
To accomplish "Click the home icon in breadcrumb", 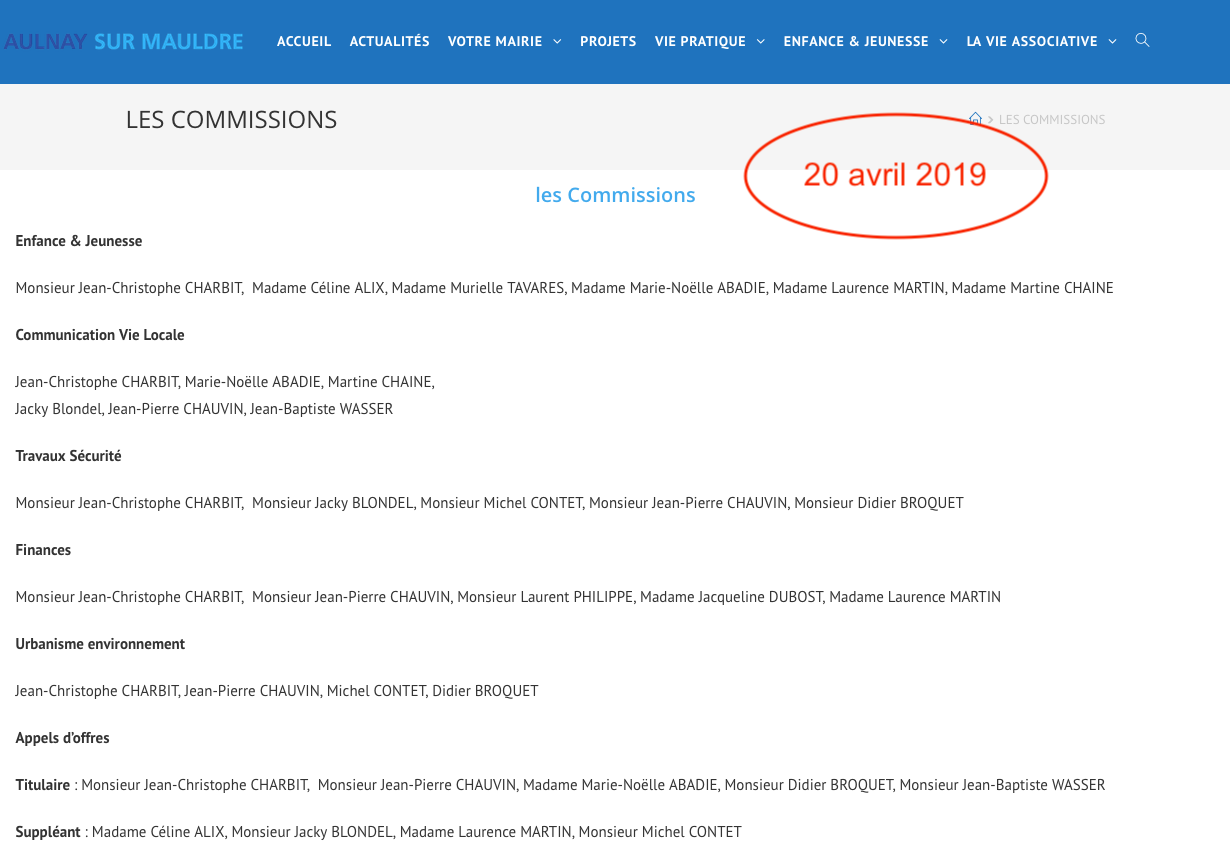I will (x=975, y=119).
